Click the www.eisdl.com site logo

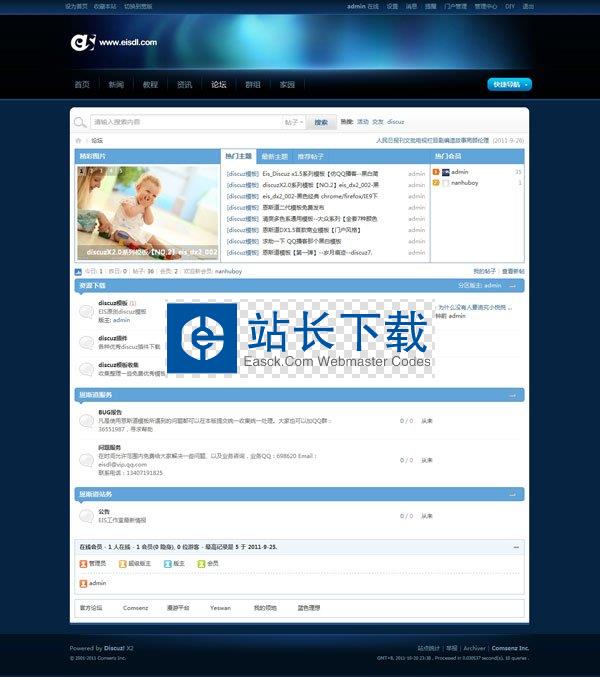pos(114,42)
